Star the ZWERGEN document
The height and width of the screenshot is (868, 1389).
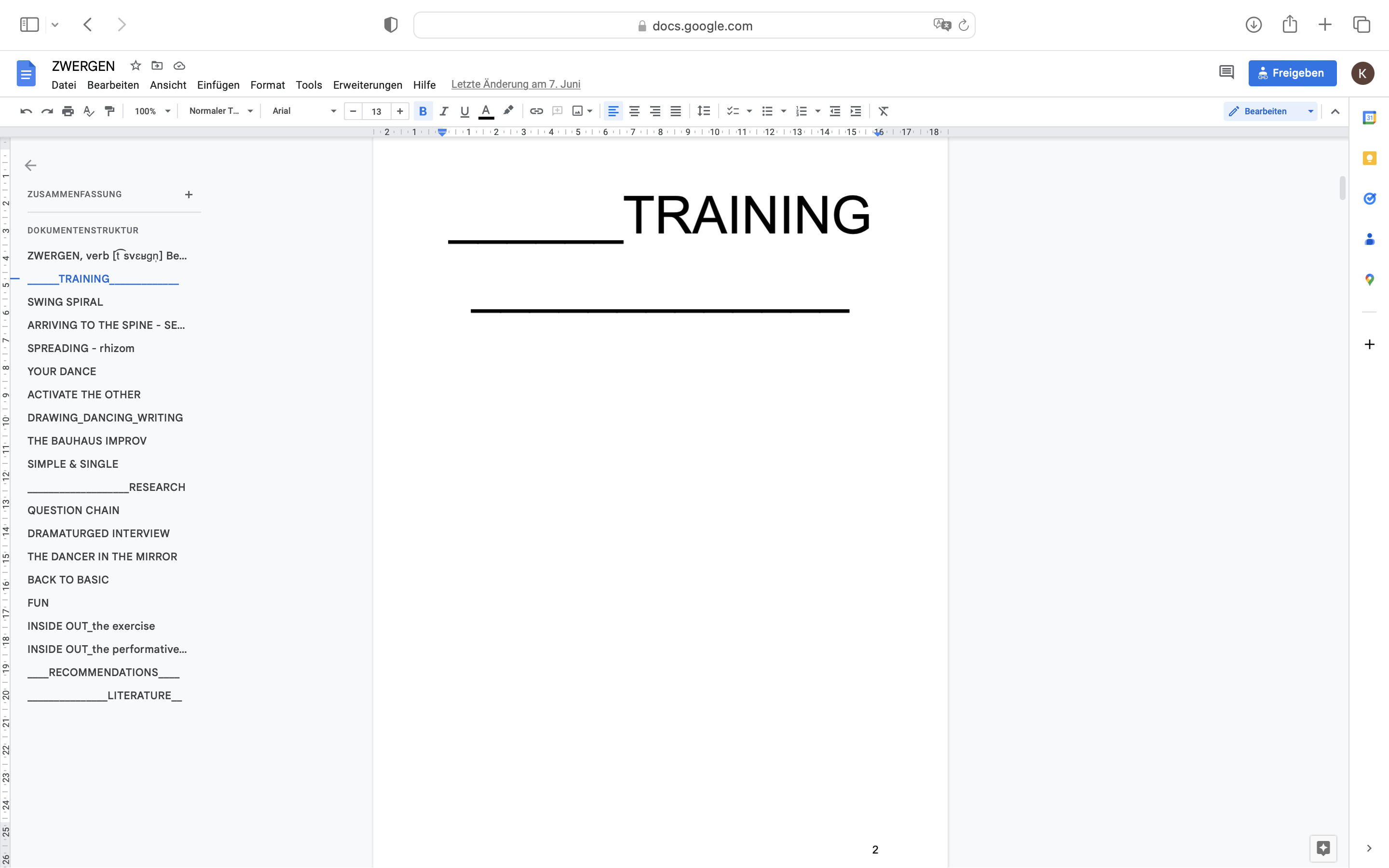coord(136,66)
